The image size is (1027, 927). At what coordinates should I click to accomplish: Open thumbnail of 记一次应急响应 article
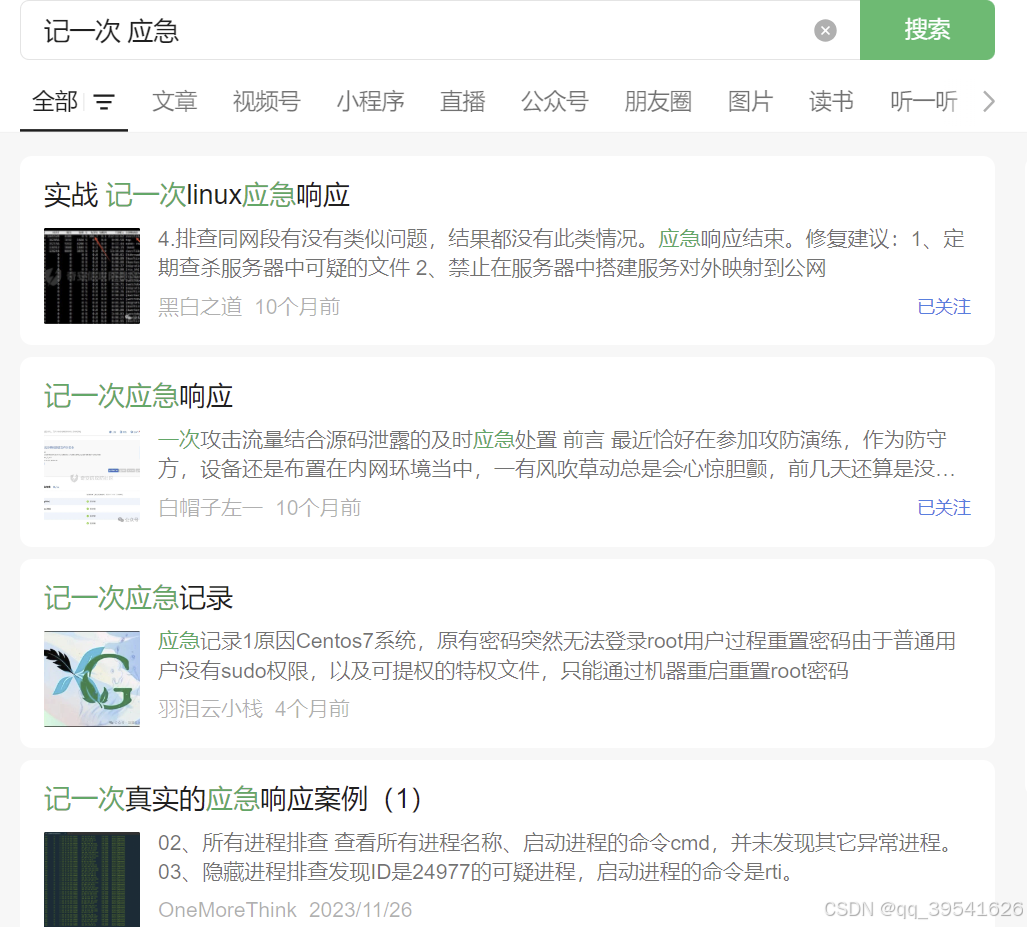[92, 477]
